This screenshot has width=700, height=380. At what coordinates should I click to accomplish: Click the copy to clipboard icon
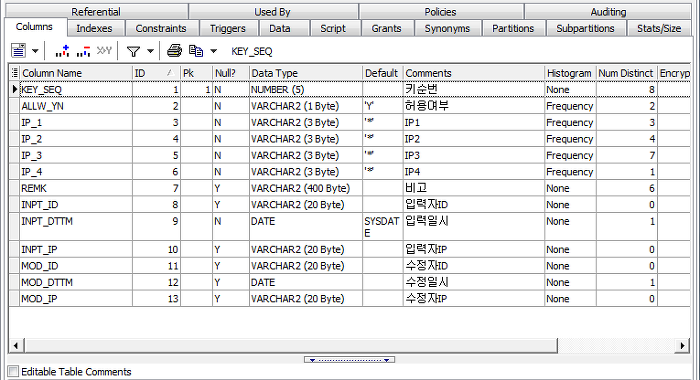click(x=196, y=51)
